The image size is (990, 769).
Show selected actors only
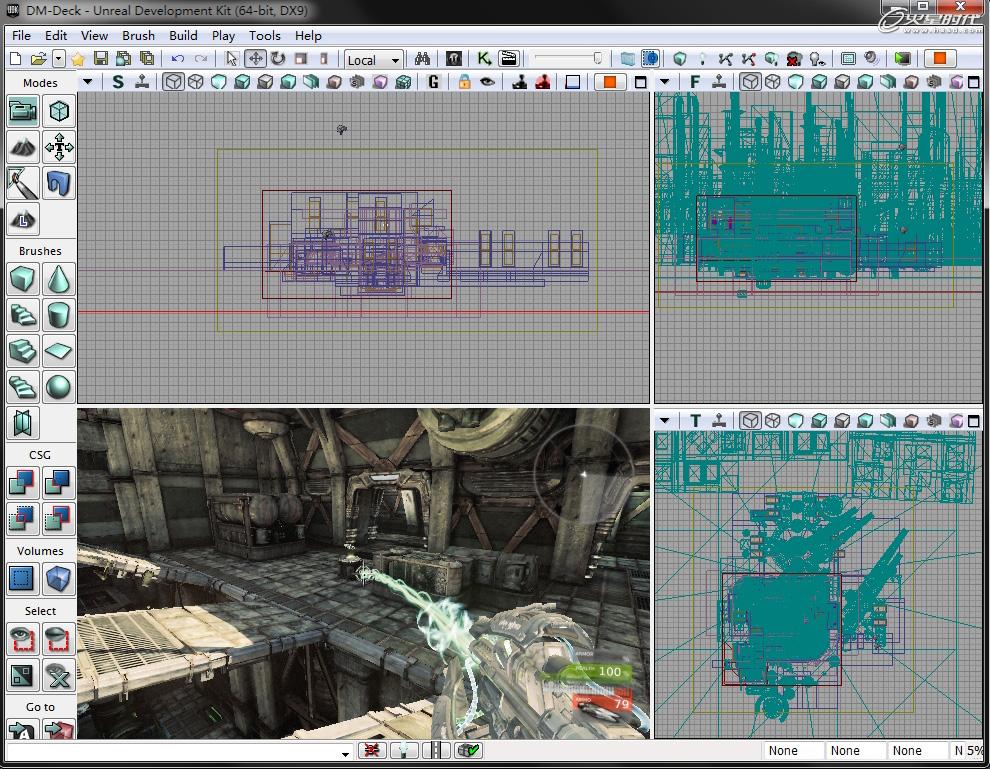click(x=23, y=639)
